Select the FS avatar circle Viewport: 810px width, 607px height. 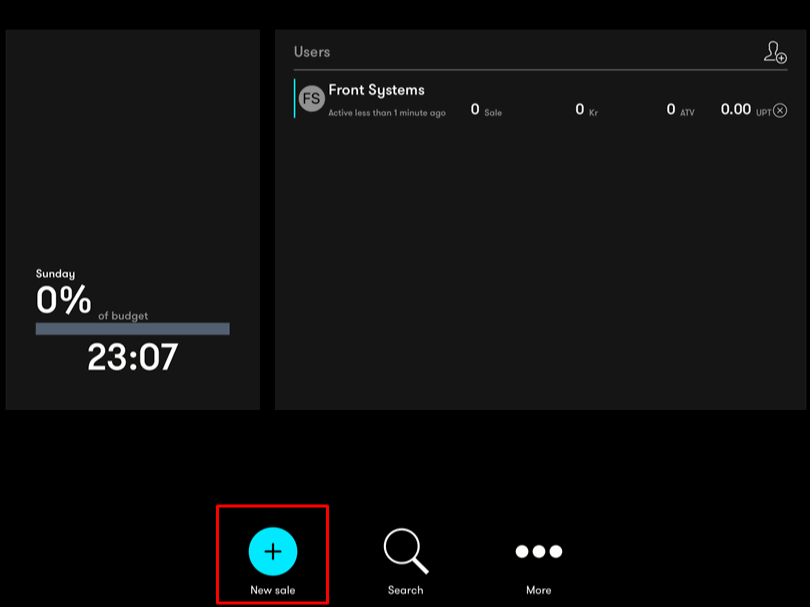click(311, 98)
